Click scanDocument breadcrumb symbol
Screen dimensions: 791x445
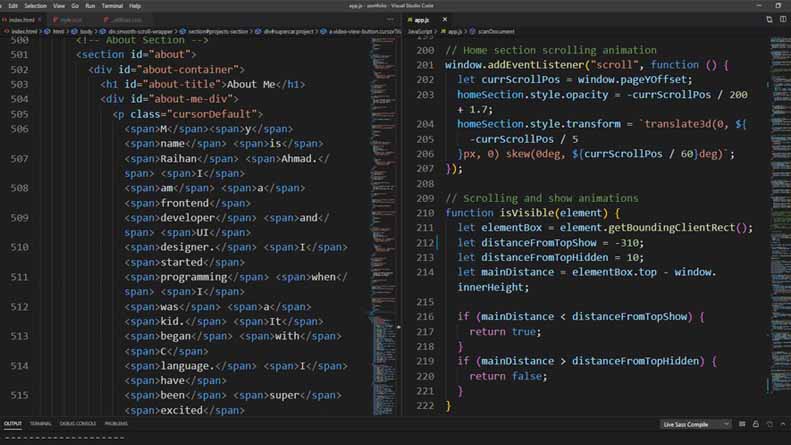496,31
